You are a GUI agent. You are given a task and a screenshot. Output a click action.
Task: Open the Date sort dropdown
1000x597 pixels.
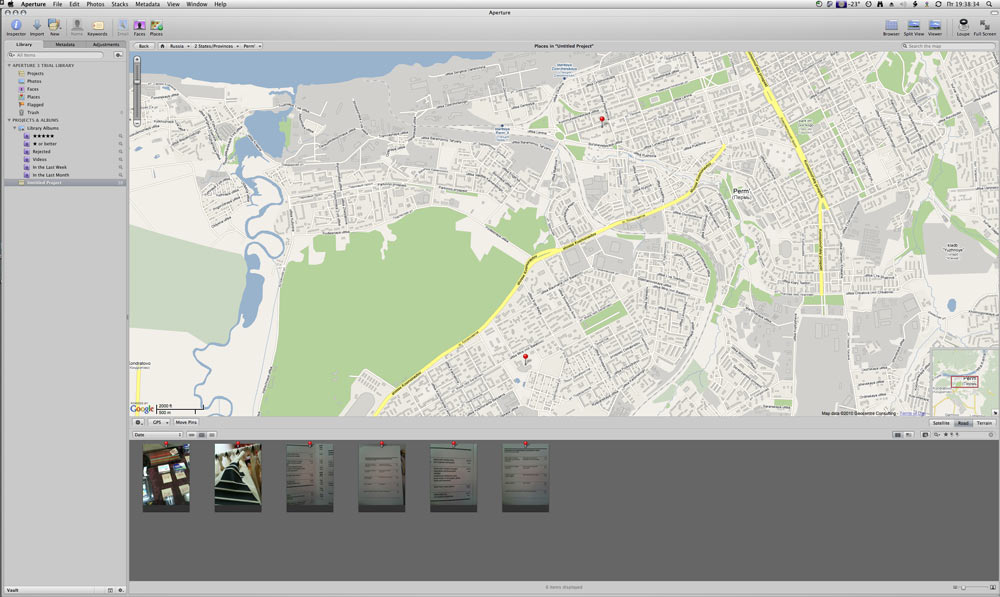(158, 435)
